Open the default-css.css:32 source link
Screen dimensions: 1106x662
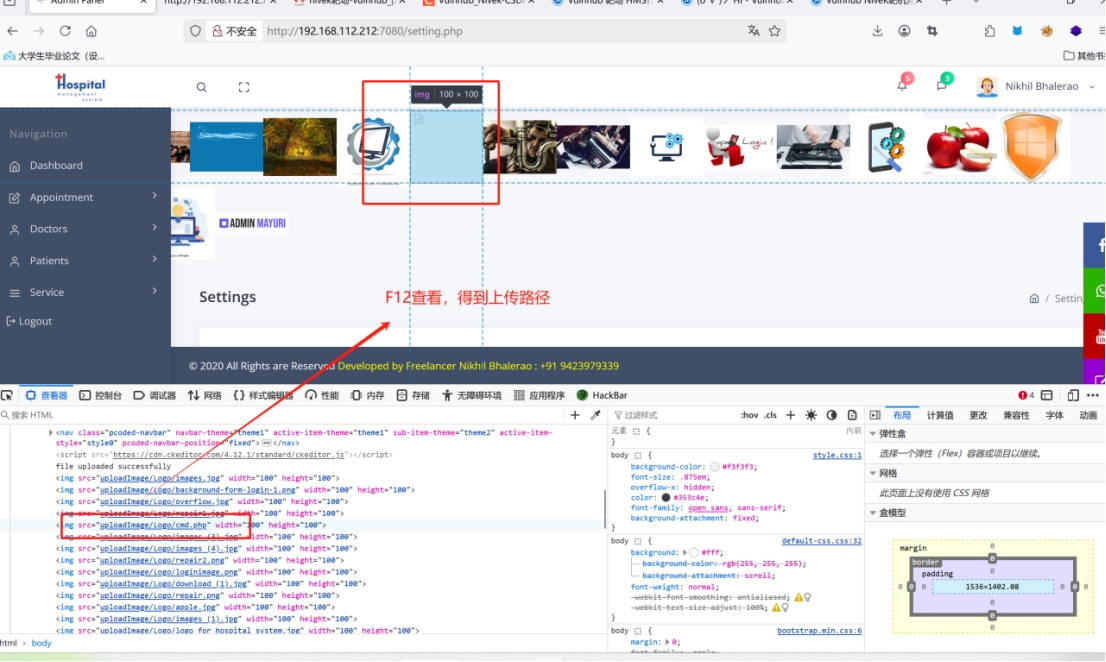coord(822,541)
